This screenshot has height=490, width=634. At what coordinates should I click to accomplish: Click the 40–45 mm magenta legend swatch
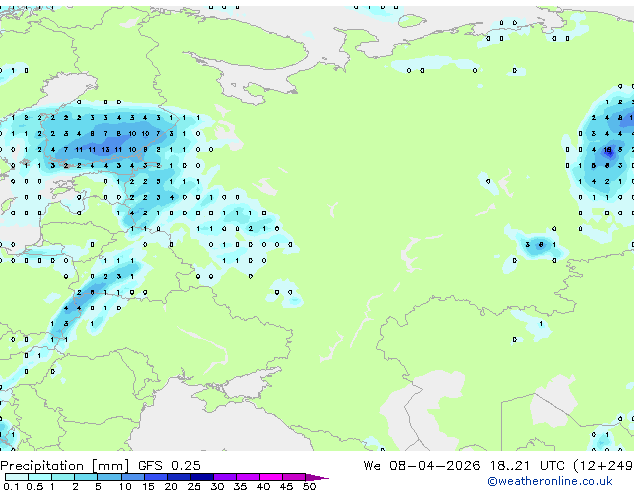pyautogui.click(x=271, y=477)
